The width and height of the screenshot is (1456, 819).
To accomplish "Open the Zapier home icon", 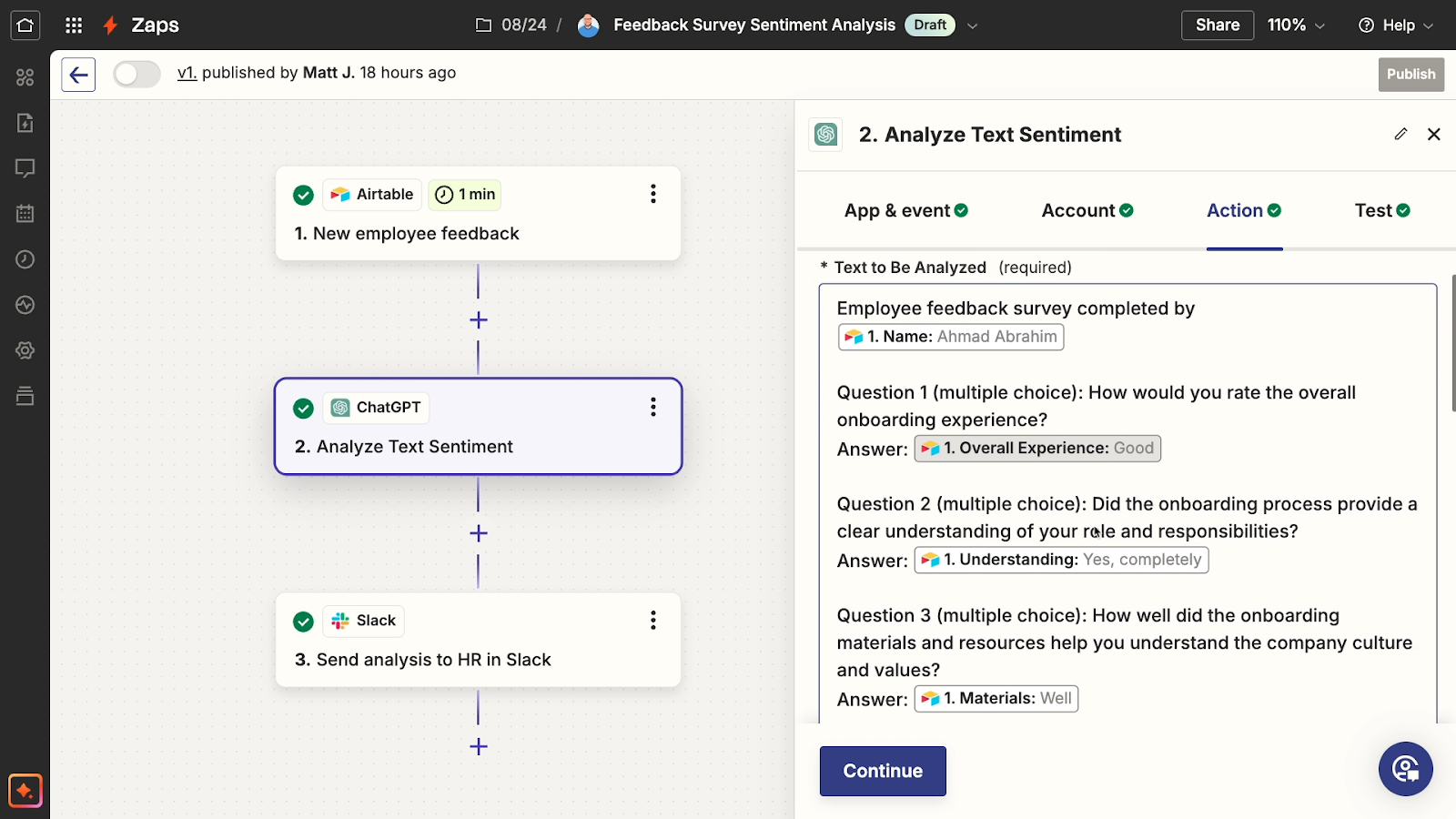I will tap(25, 25).
